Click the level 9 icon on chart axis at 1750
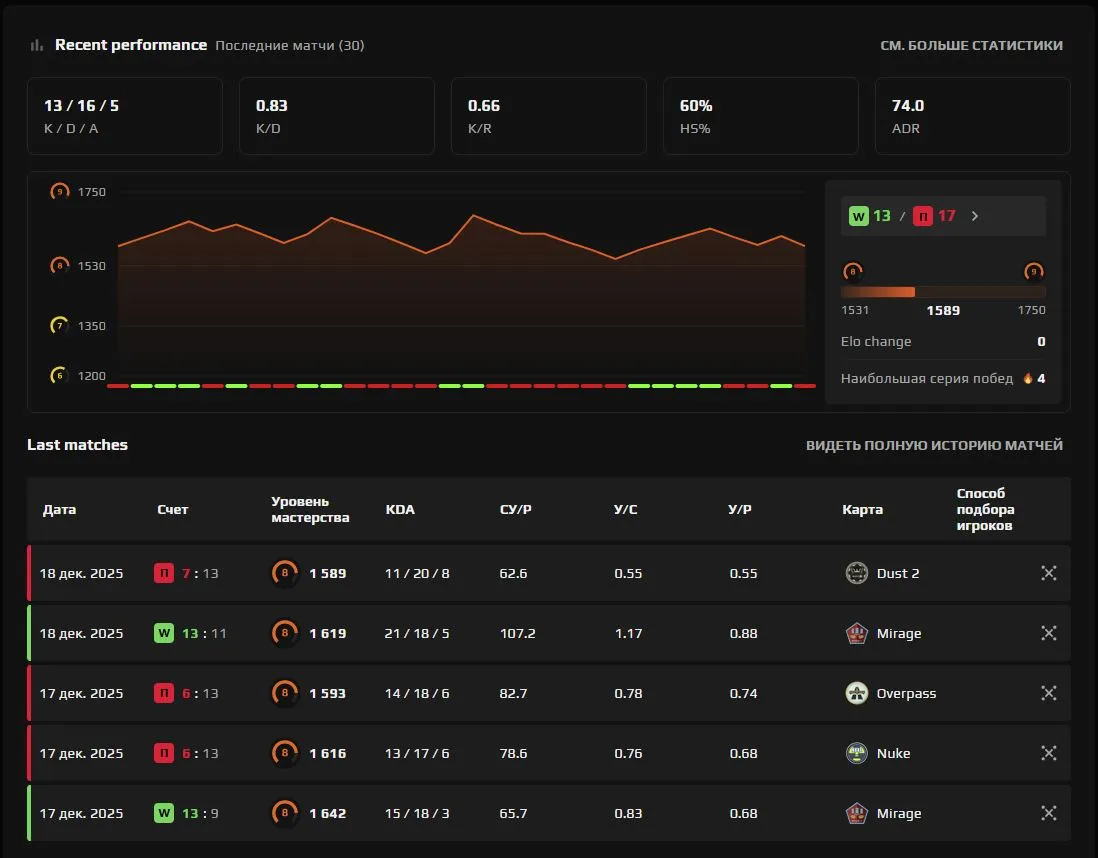 coord(60,191)
